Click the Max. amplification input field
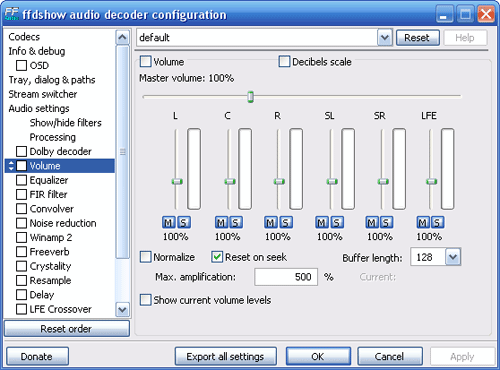500x370 pixels. point(286,277)
